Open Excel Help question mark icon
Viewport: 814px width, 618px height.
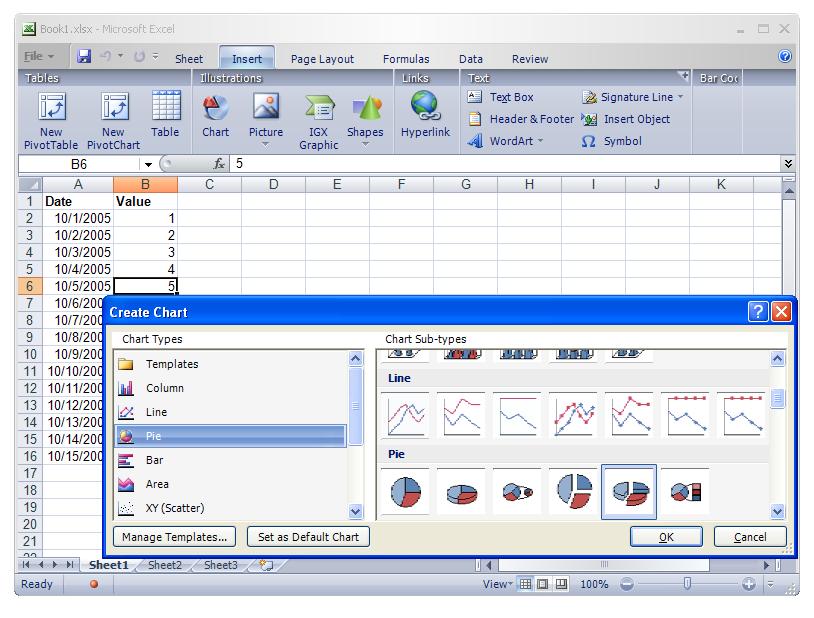point(785,56)
